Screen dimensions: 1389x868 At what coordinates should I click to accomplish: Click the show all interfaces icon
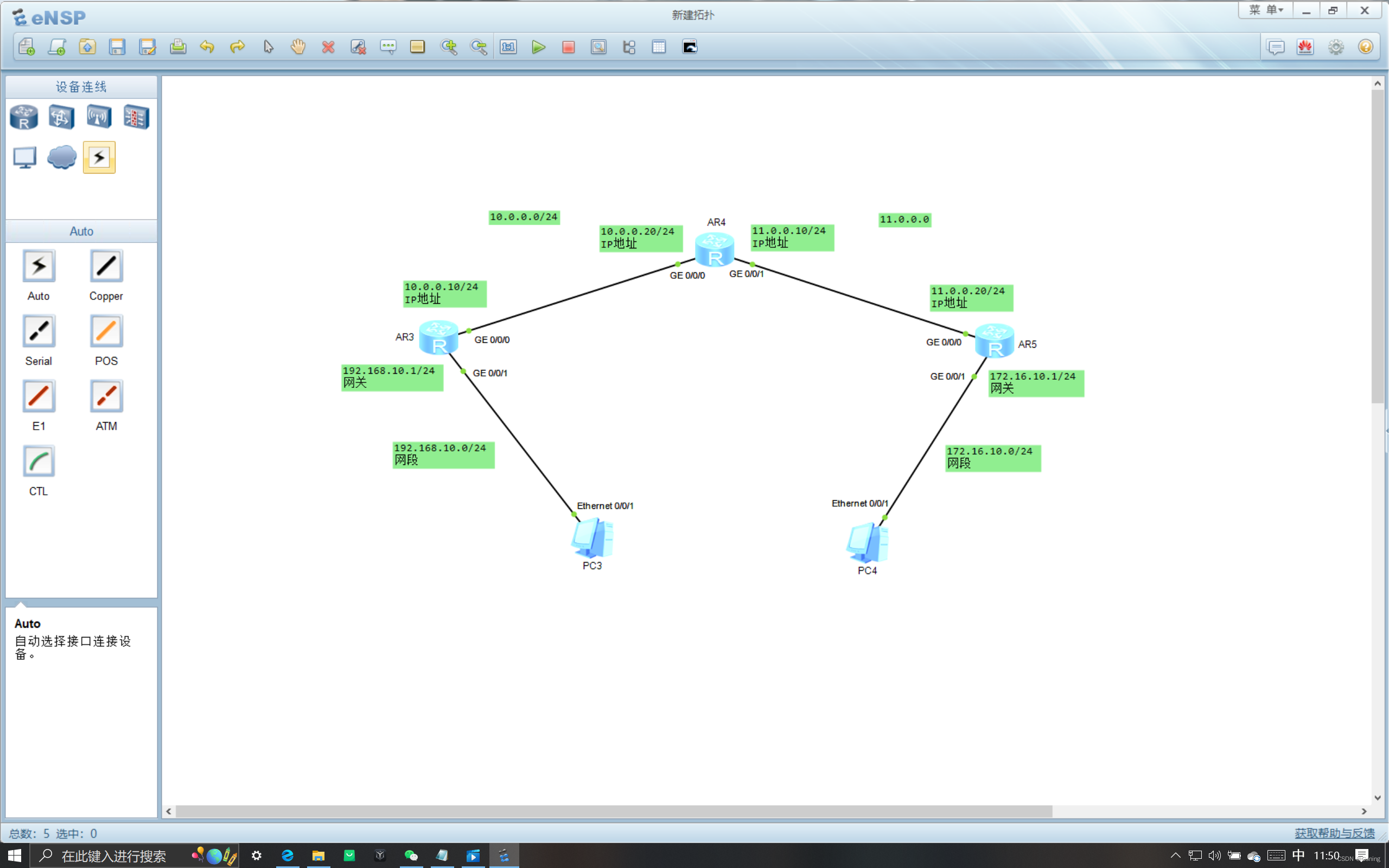click(x=629, y=47)
